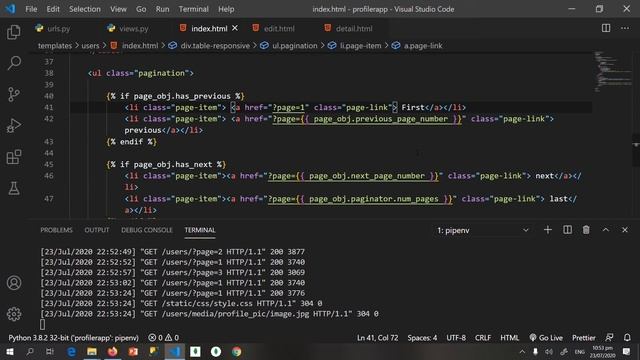640x360 pixels.
Task: Select the TERMINAL panel tab
Action: 200,230
